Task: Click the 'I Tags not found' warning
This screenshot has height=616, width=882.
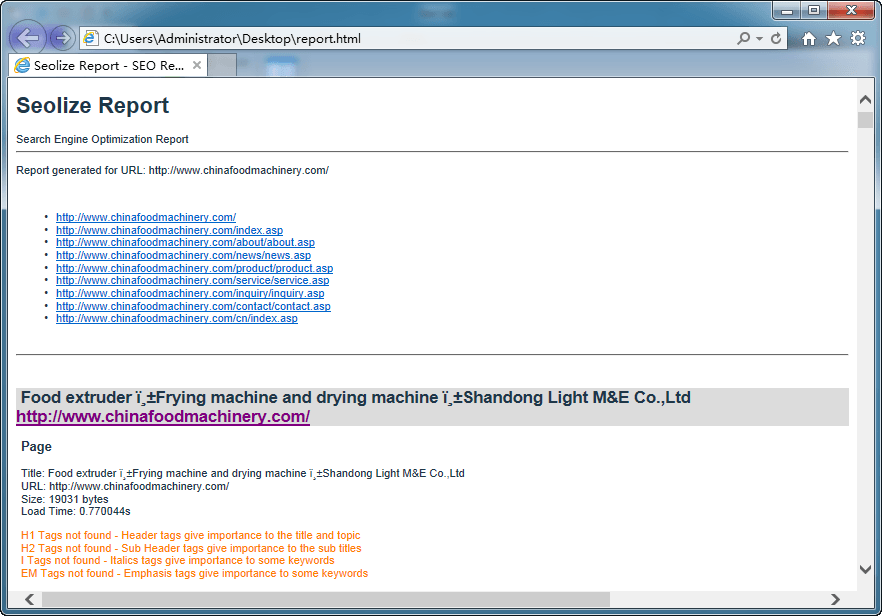Action: click(178, 560)
